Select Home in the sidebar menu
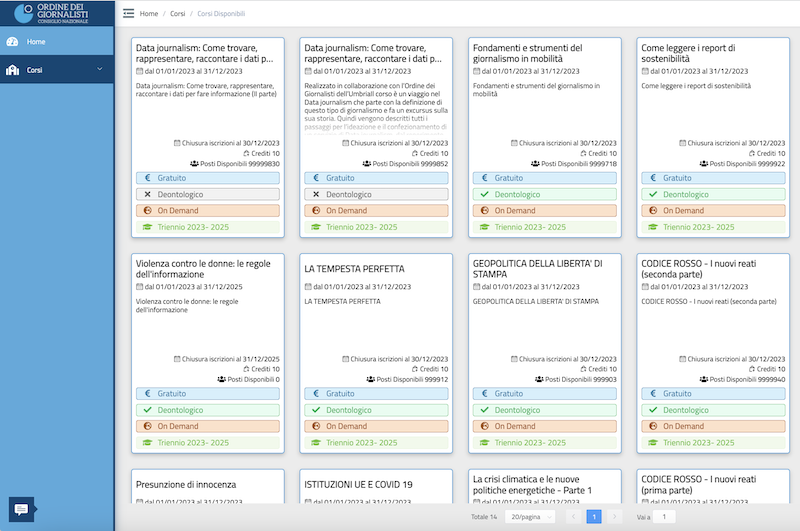Viewport: 800px width, 531px height. (x=37, y=42)
